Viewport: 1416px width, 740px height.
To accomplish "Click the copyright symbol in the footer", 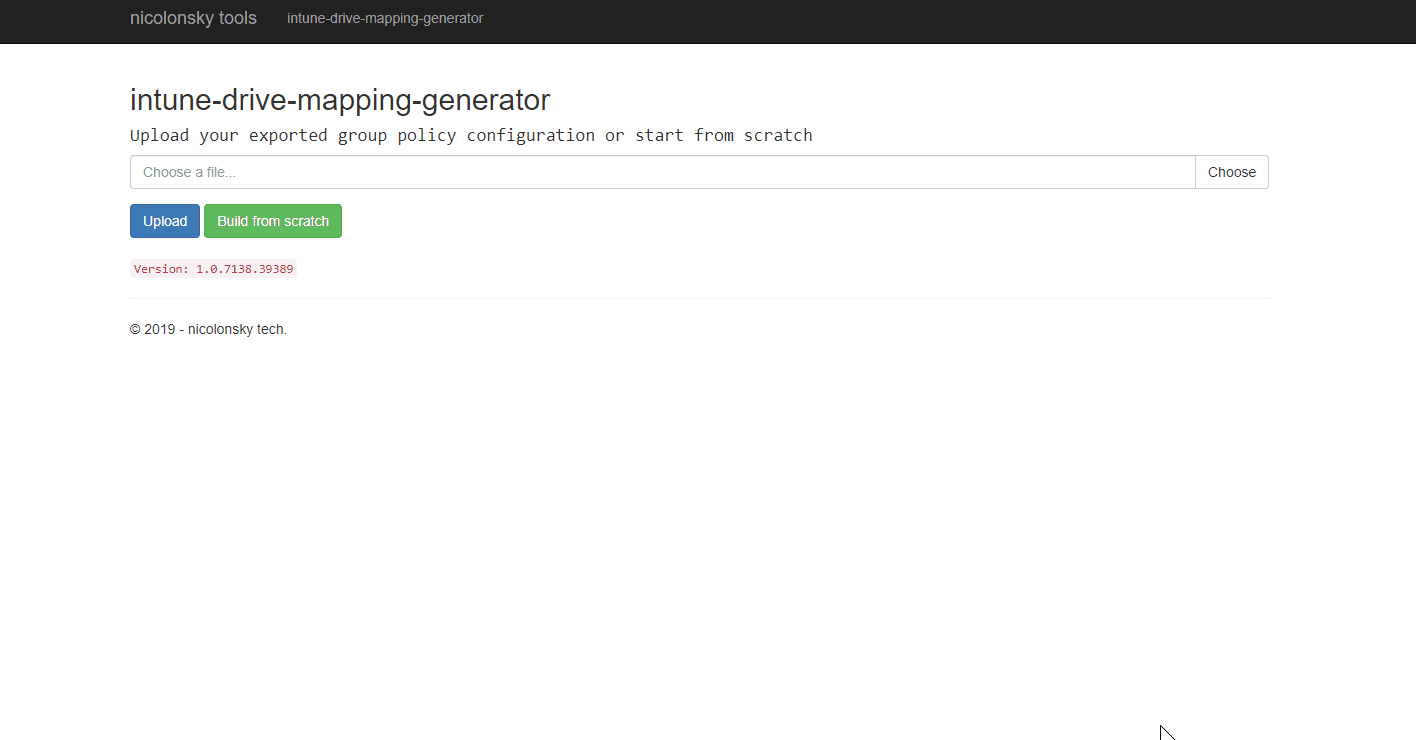I will (135, 329).
